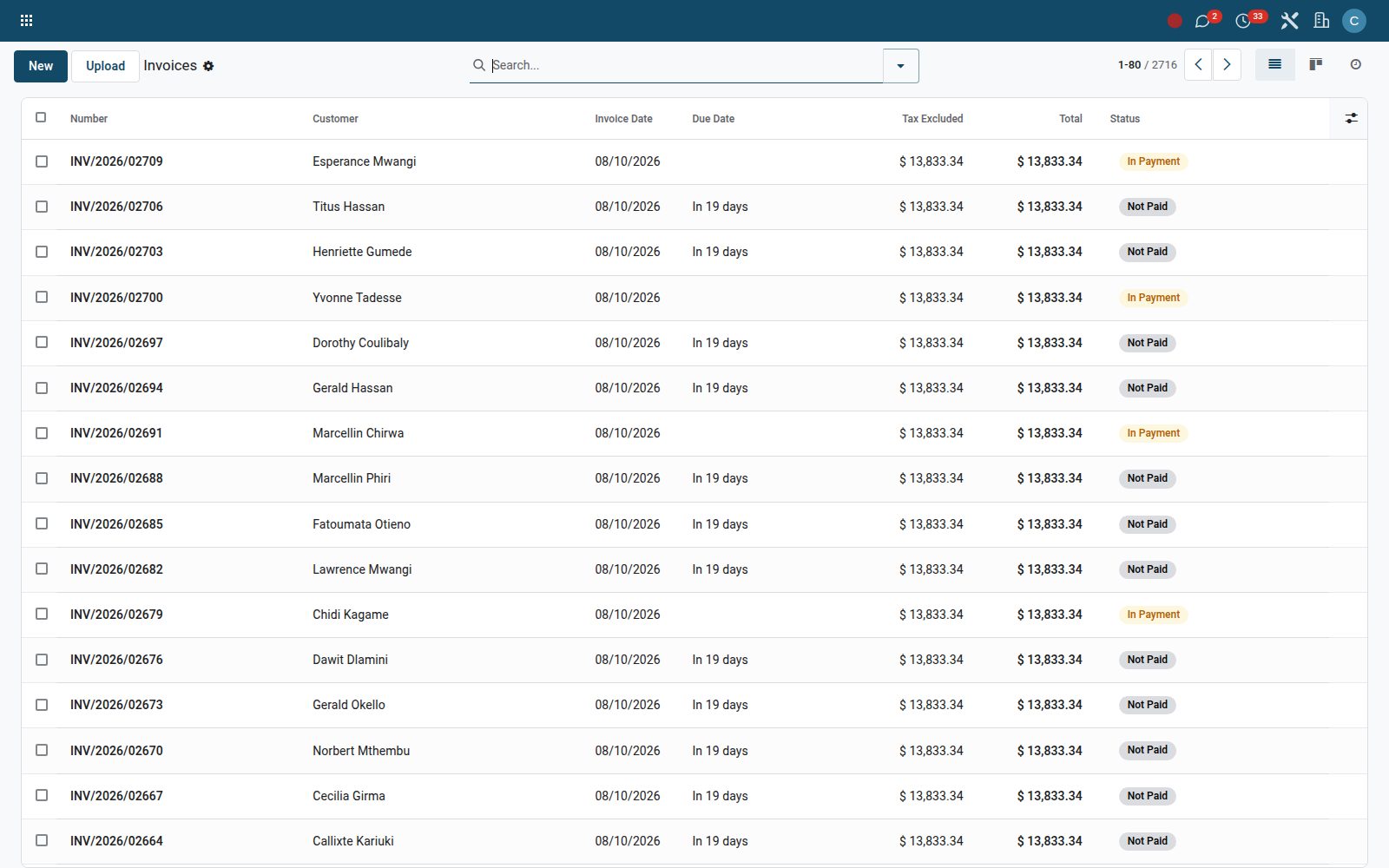Image resolution: width=1389 pixels, height=868 pixels.
Task: Sort by the Status column header
Action: tap(1124, 119)
